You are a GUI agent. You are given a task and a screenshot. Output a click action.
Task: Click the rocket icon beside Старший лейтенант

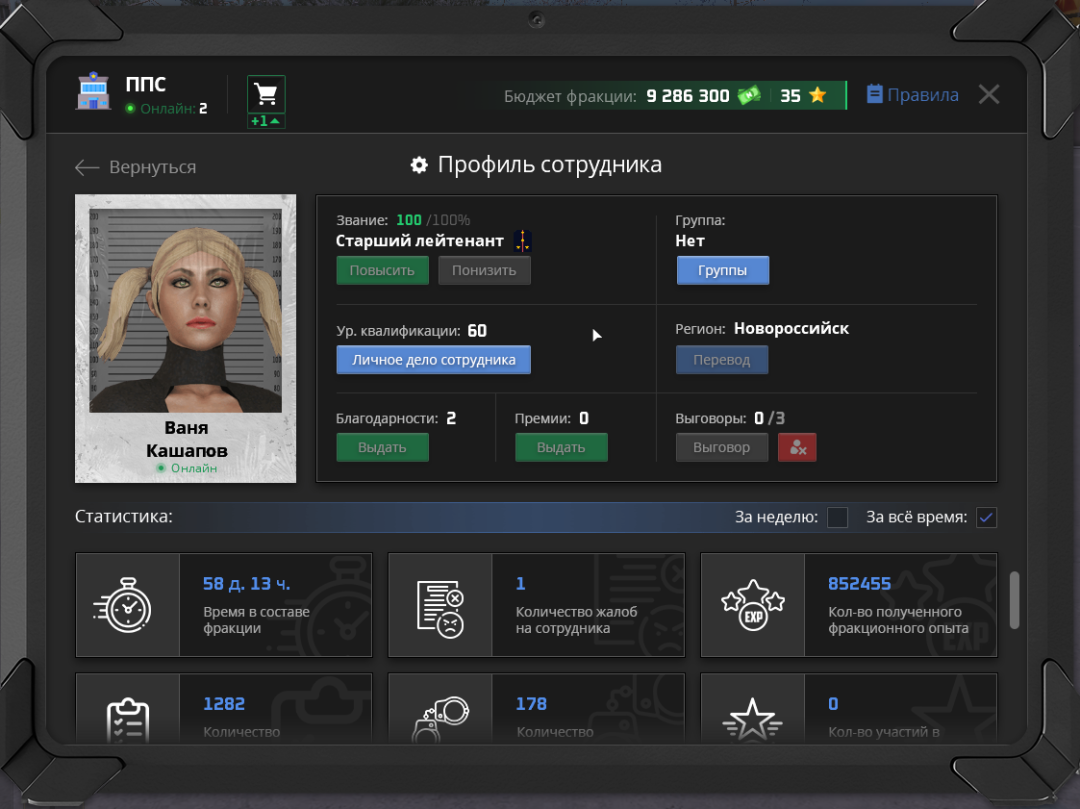point(519,240)
